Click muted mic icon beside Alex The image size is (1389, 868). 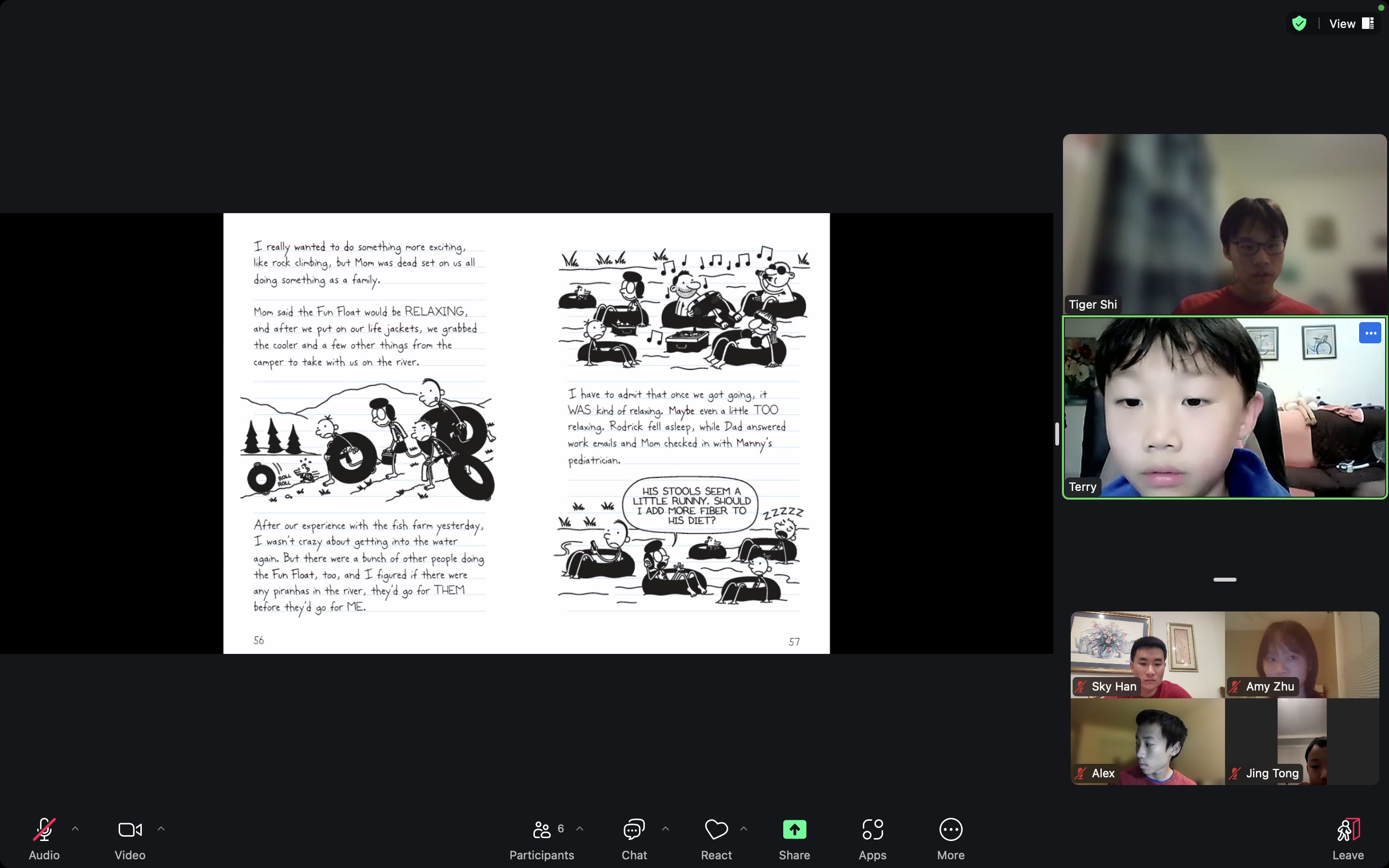(1081, 773)
